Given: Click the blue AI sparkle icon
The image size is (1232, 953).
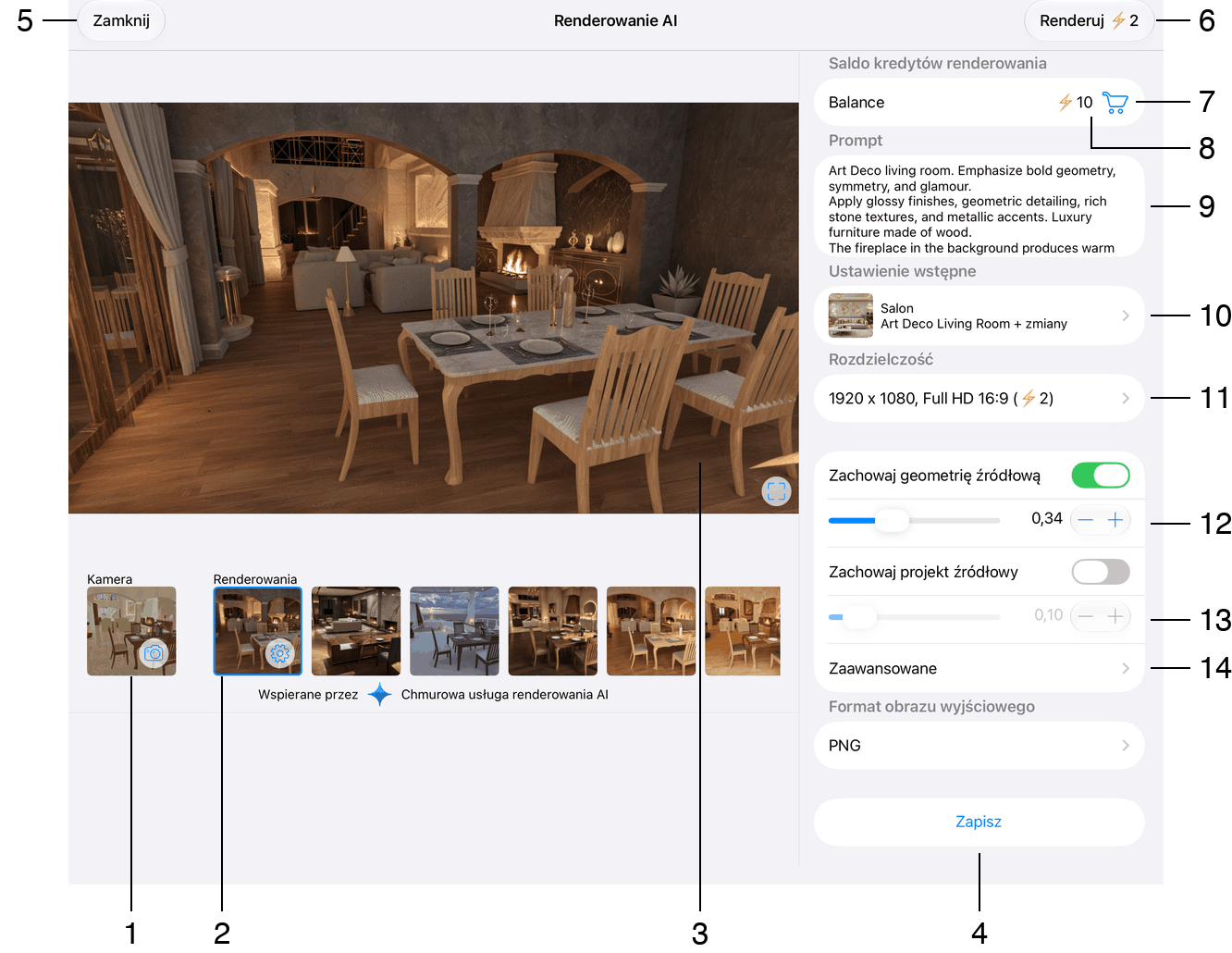Looking at the screenshot, I should coord(379,695).
